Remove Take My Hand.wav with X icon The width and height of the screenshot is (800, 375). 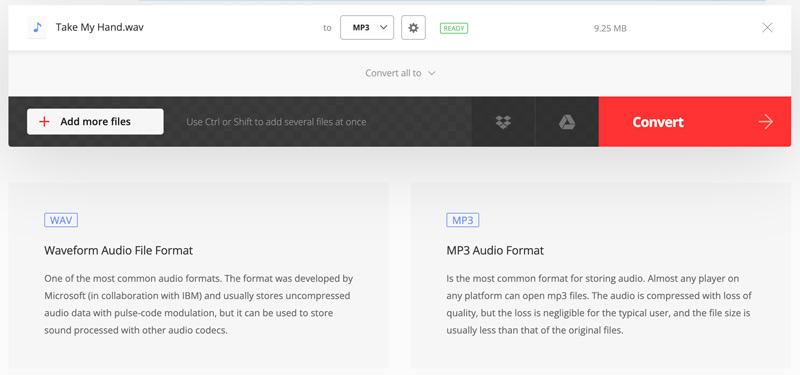point(767,28)
